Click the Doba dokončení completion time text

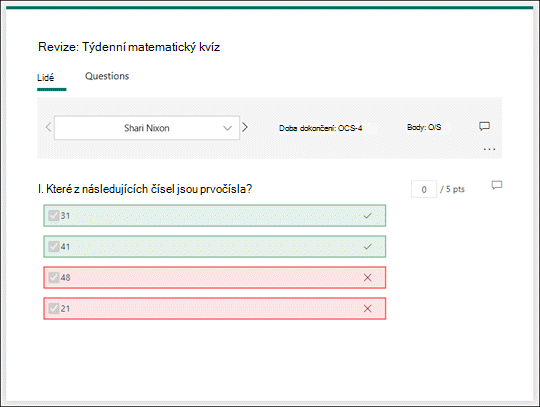coord(321,128)
